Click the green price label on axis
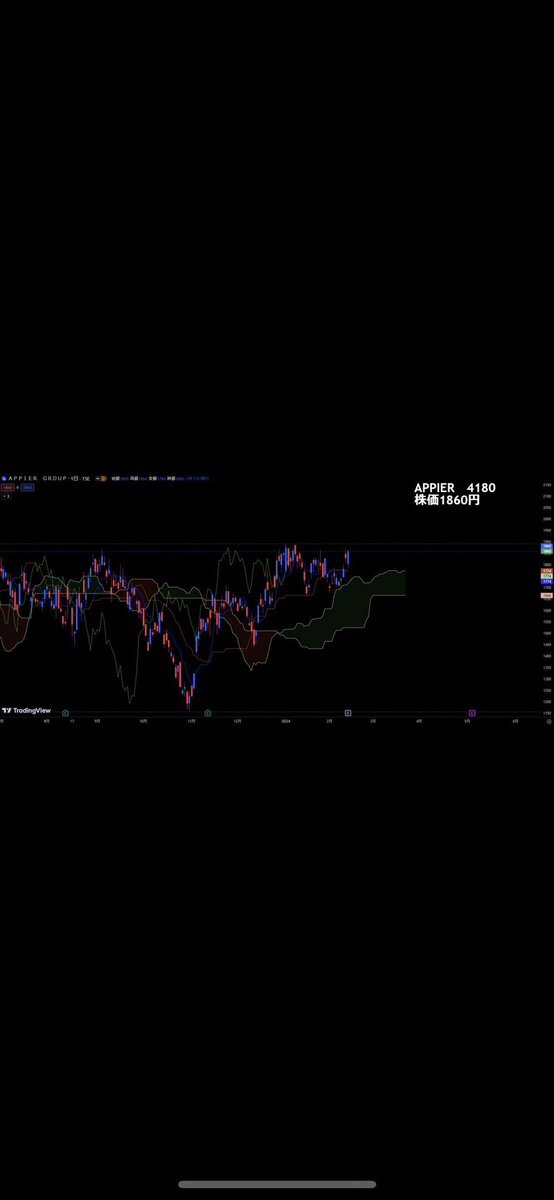This screenshot has height=1200, width=554. pos(547,552)
